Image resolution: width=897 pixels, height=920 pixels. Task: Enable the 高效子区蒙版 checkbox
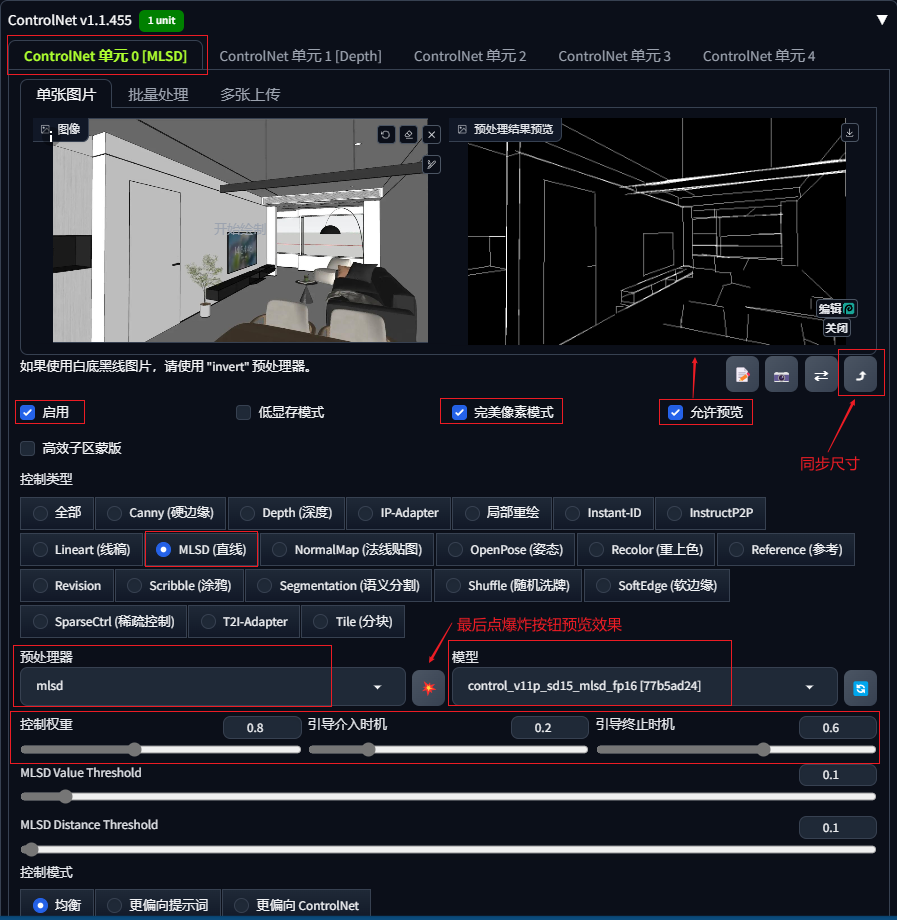point(28,448)
